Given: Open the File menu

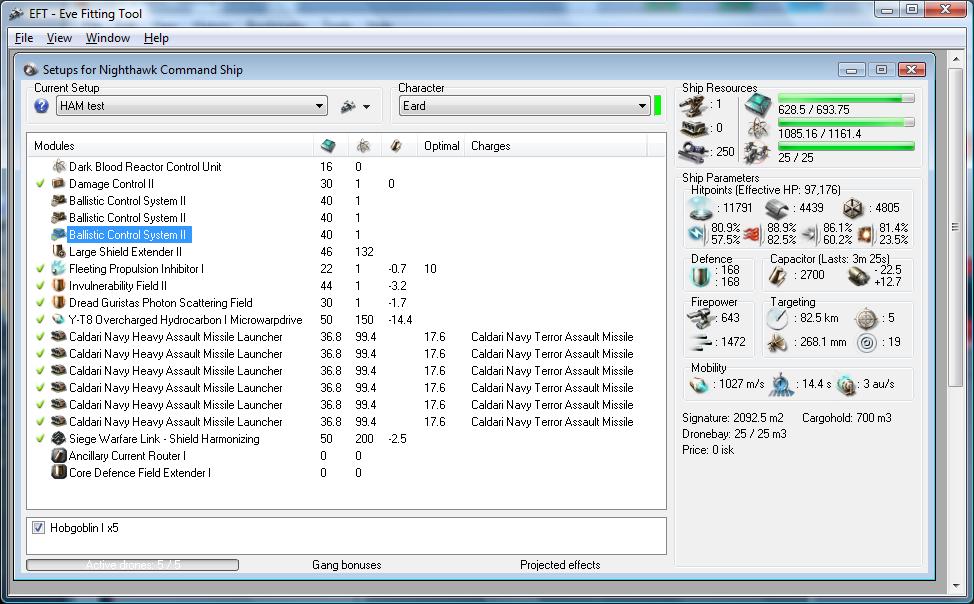Looking at the screenshot, I should (x=24, y=38).
